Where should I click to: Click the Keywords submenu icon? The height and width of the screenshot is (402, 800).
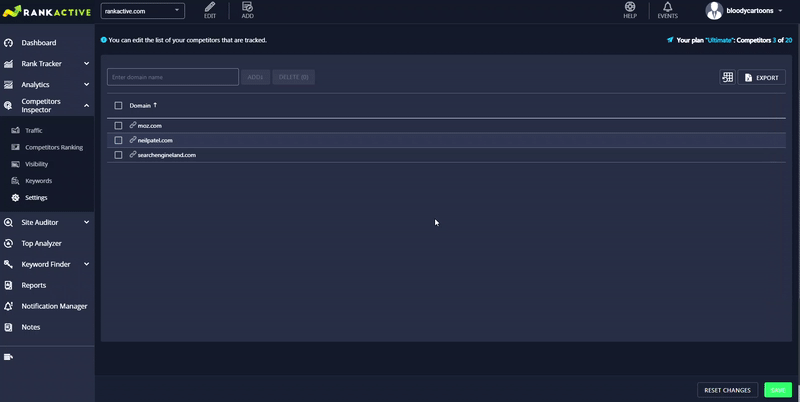(x=15, y=181)
